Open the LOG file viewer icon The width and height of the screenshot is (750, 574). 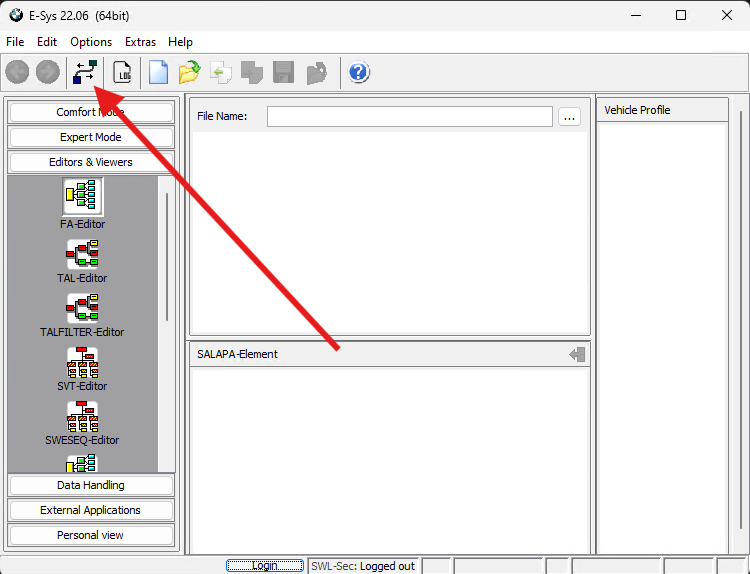(x=122, y=72)
